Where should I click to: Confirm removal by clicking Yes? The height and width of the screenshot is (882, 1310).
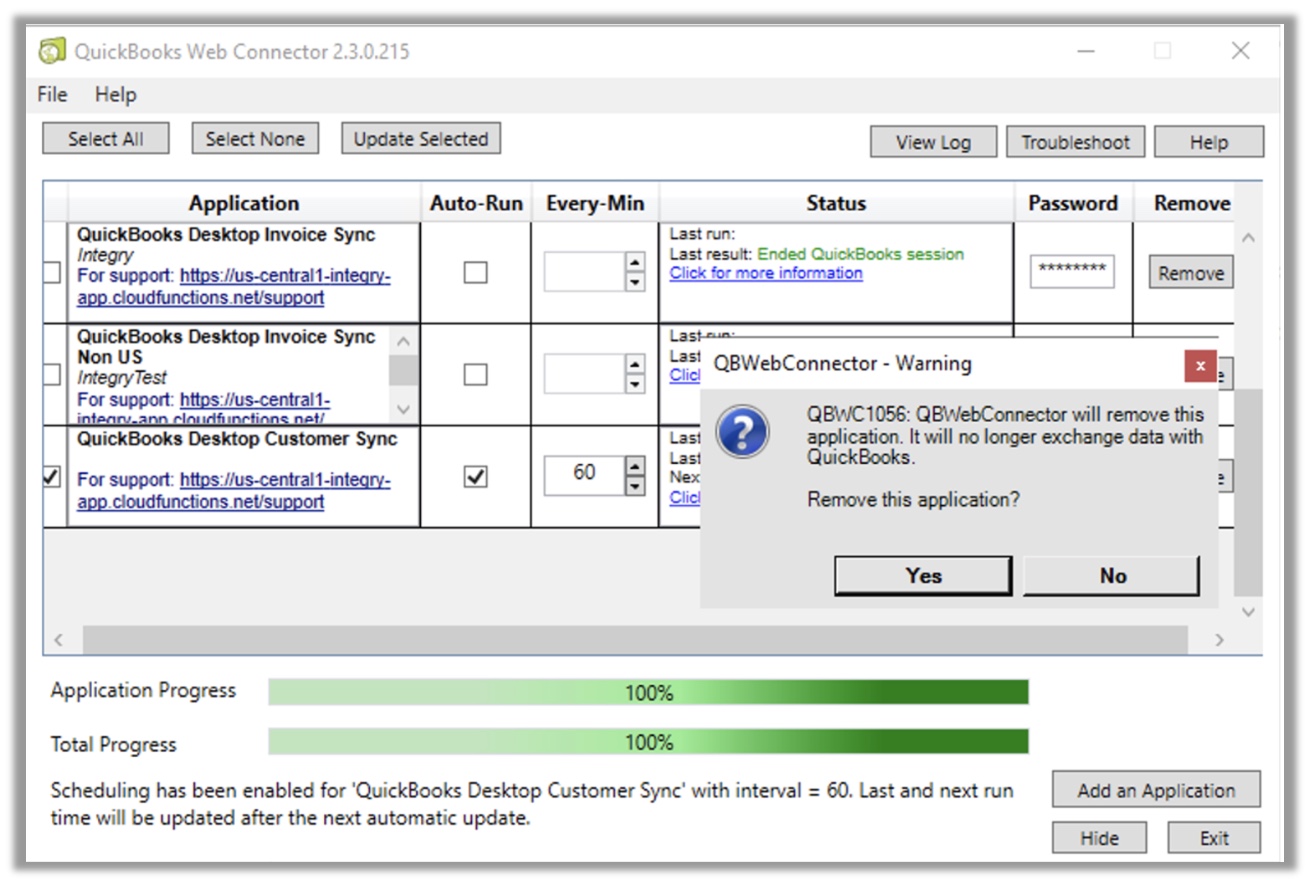[923, 575]
